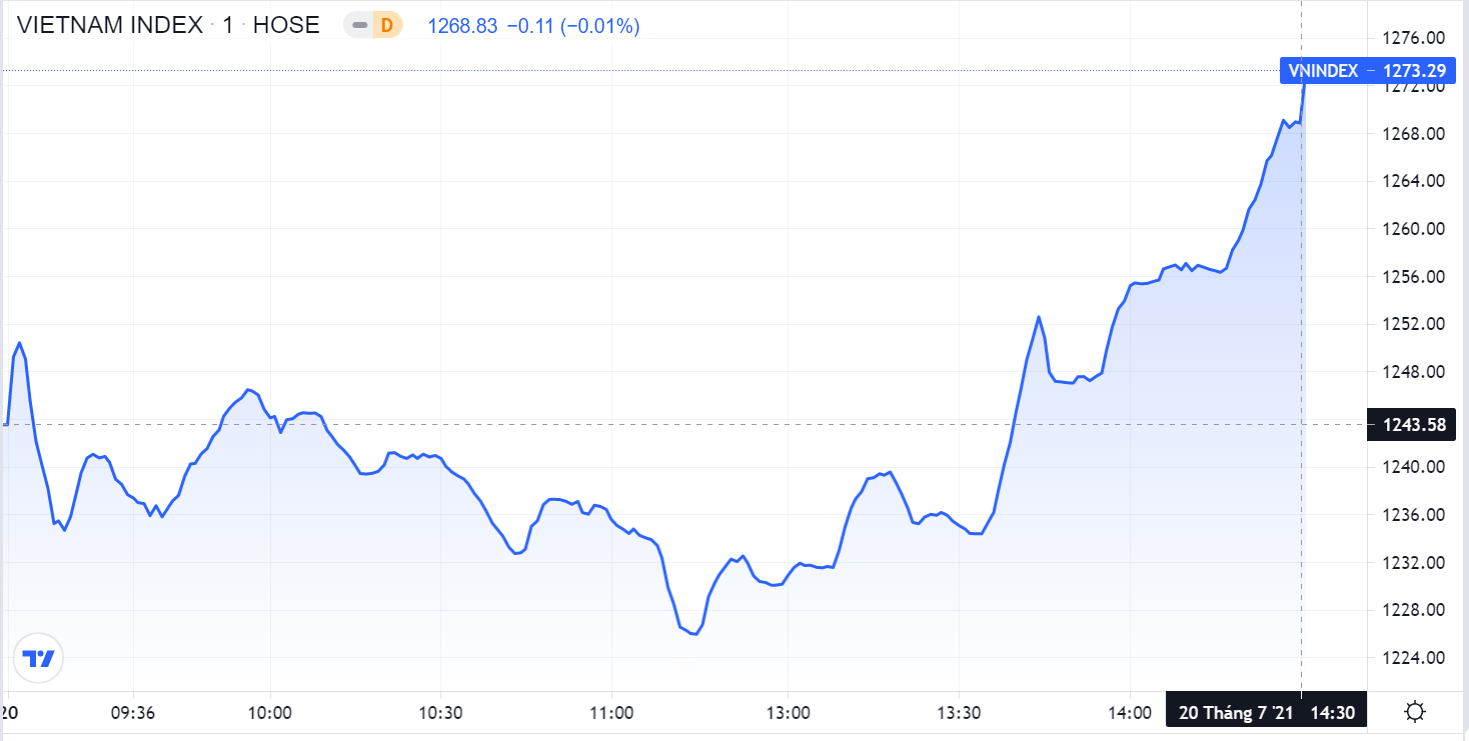Click the 13:30 time axis label
The width and height of the screenshot is (1469, 741).
click(958, 713)
